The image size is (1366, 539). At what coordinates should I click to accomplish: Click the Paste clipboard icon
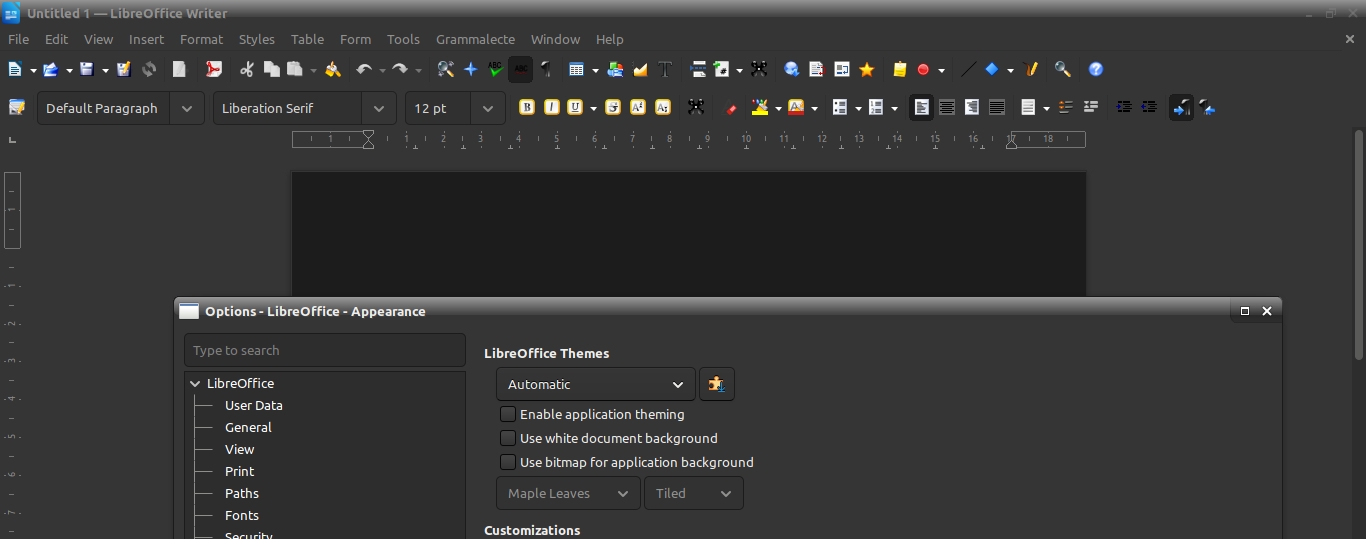[295, 70]
